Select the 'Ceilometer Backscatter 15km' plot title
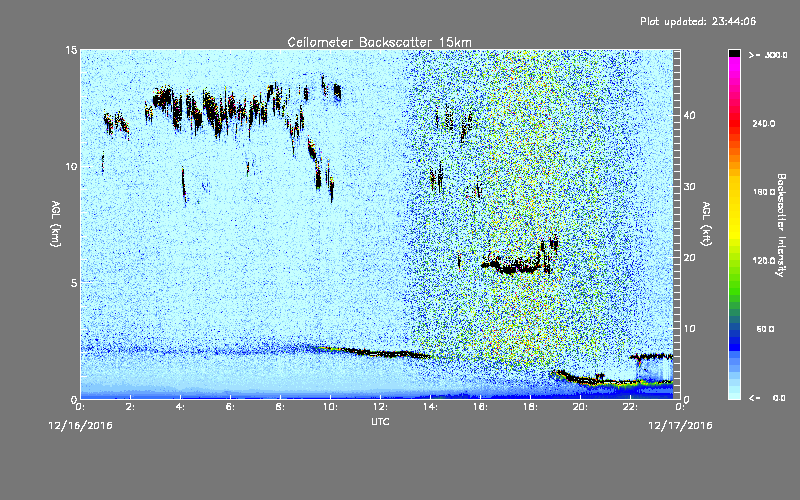 (x=380, y=42)
